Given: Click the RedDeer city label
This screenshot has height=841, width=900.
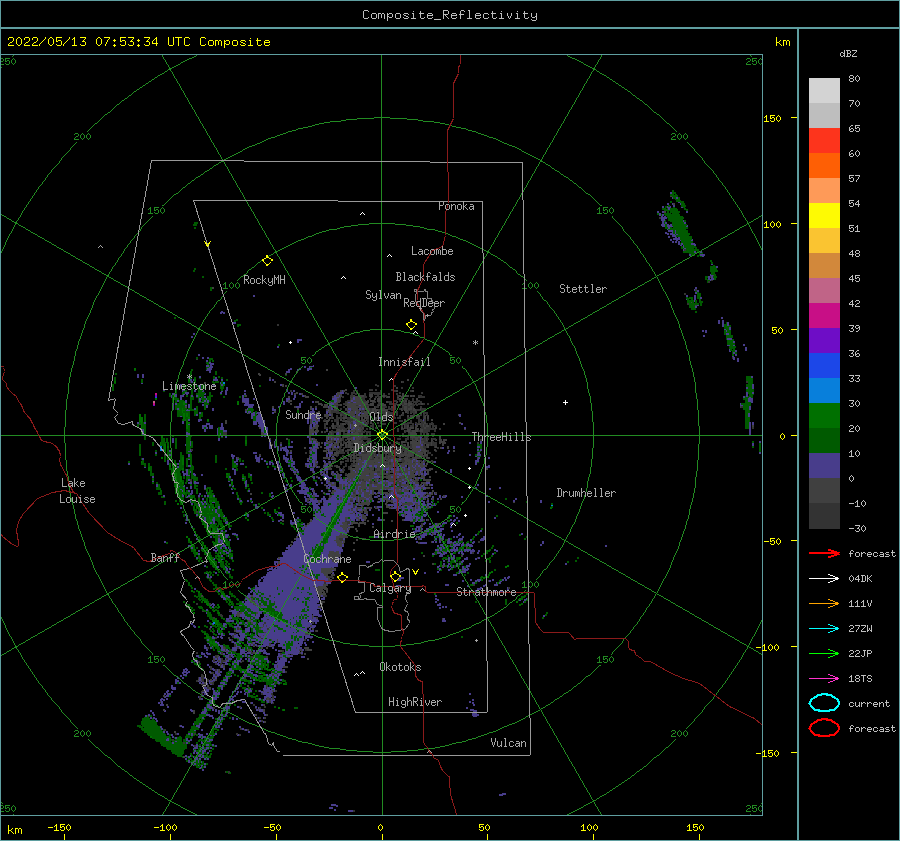Looking at the screenshot, I should coord(424,303).
